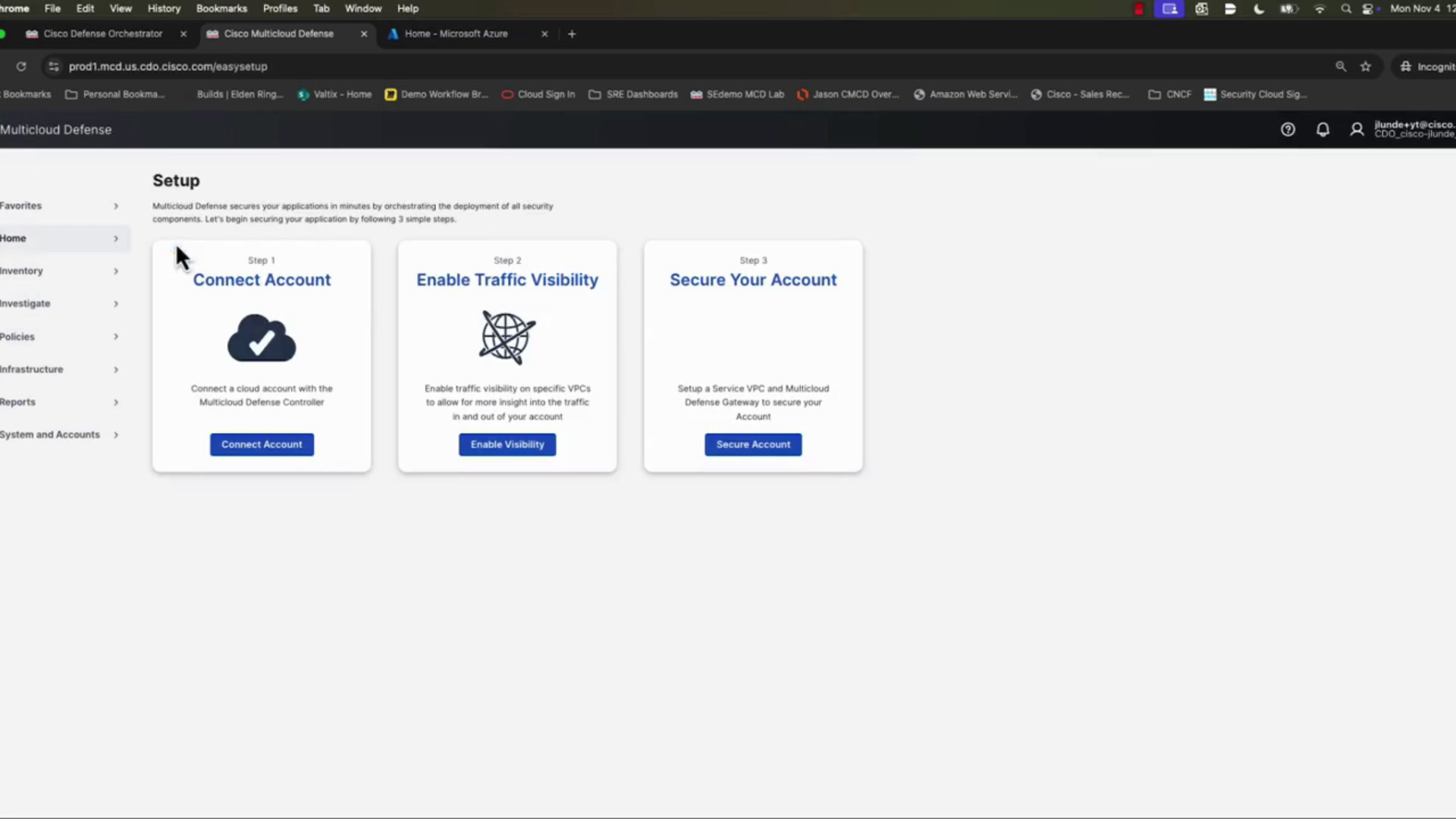Click the Wi-Fi status icon
The width and height of the screenshot is (1456, 819).
(1319, 9)
